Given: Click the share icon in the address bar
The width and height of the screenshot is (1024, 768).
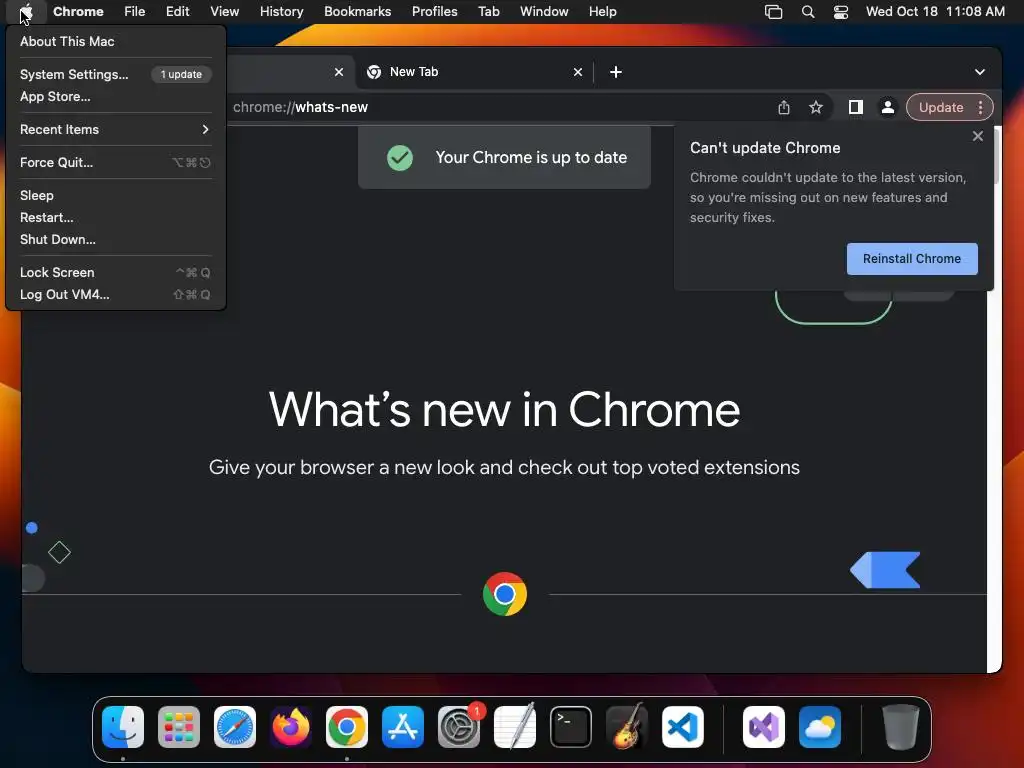Looking at the screenshot, I should tap(784, 107).
